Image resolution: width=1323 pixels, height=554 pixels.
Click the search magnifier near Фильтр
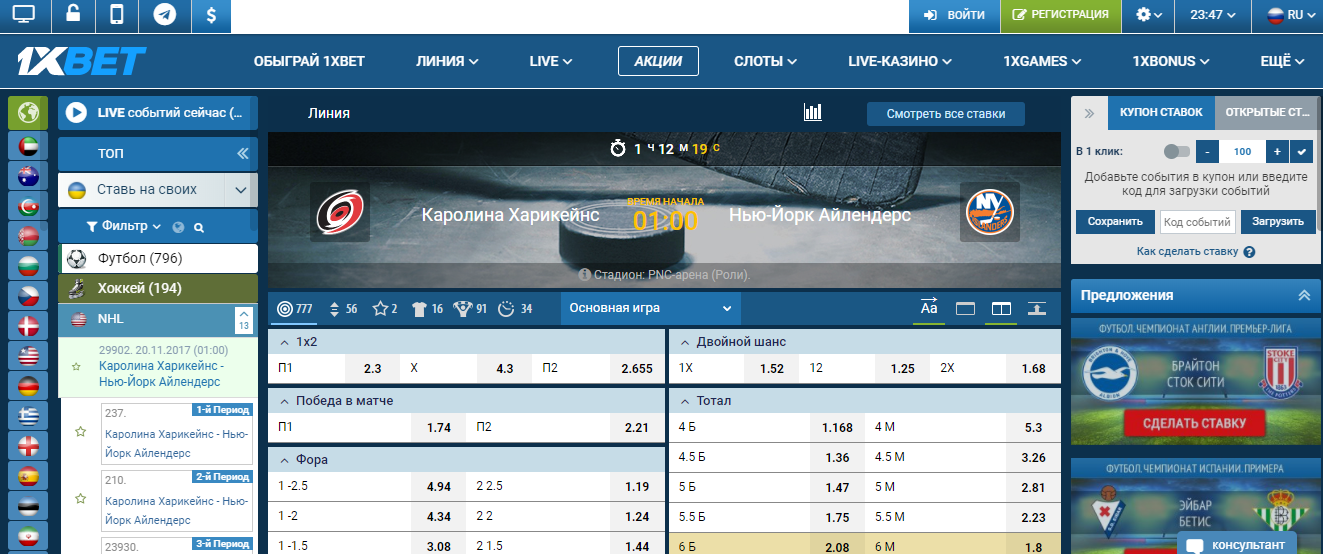[199, 227]
